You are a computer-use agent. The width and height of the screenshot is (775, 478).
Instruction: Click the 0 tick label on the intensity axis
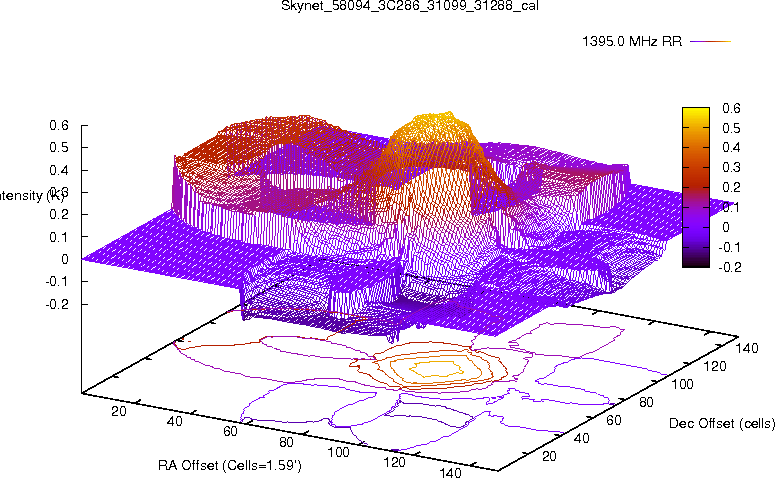(65, 259)
